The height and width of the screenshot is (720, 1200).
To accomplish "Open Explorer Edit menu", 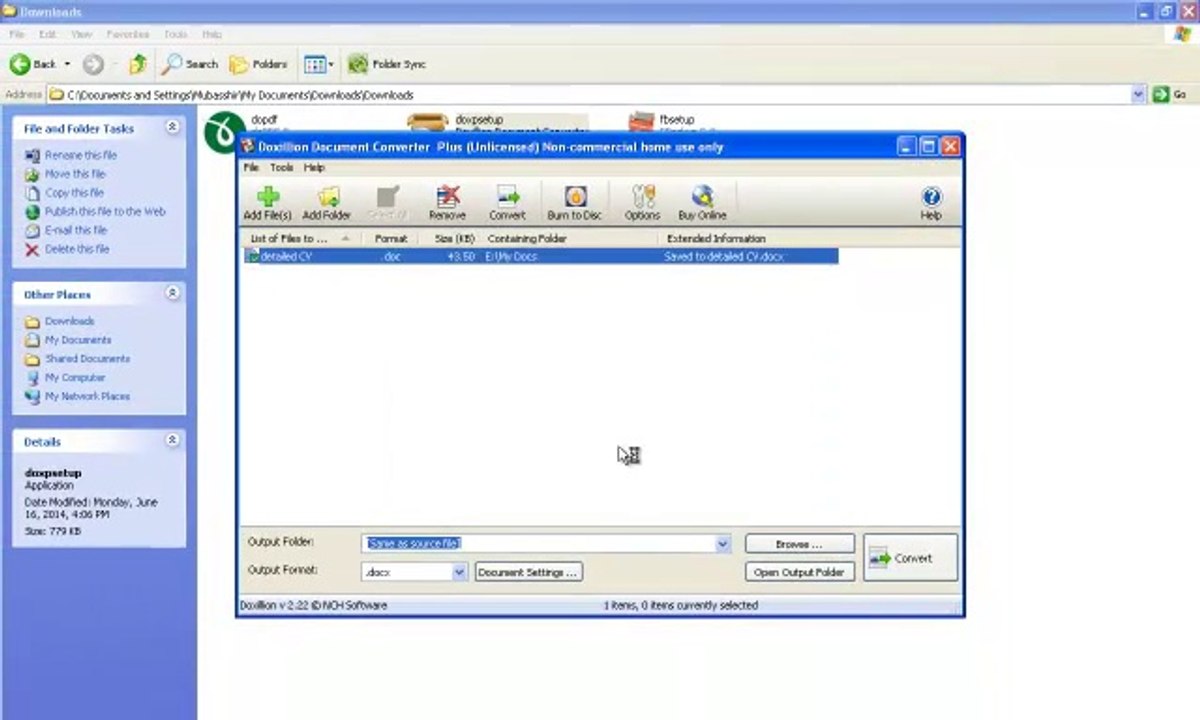I will pyautogui.click(x=47, y=34).
